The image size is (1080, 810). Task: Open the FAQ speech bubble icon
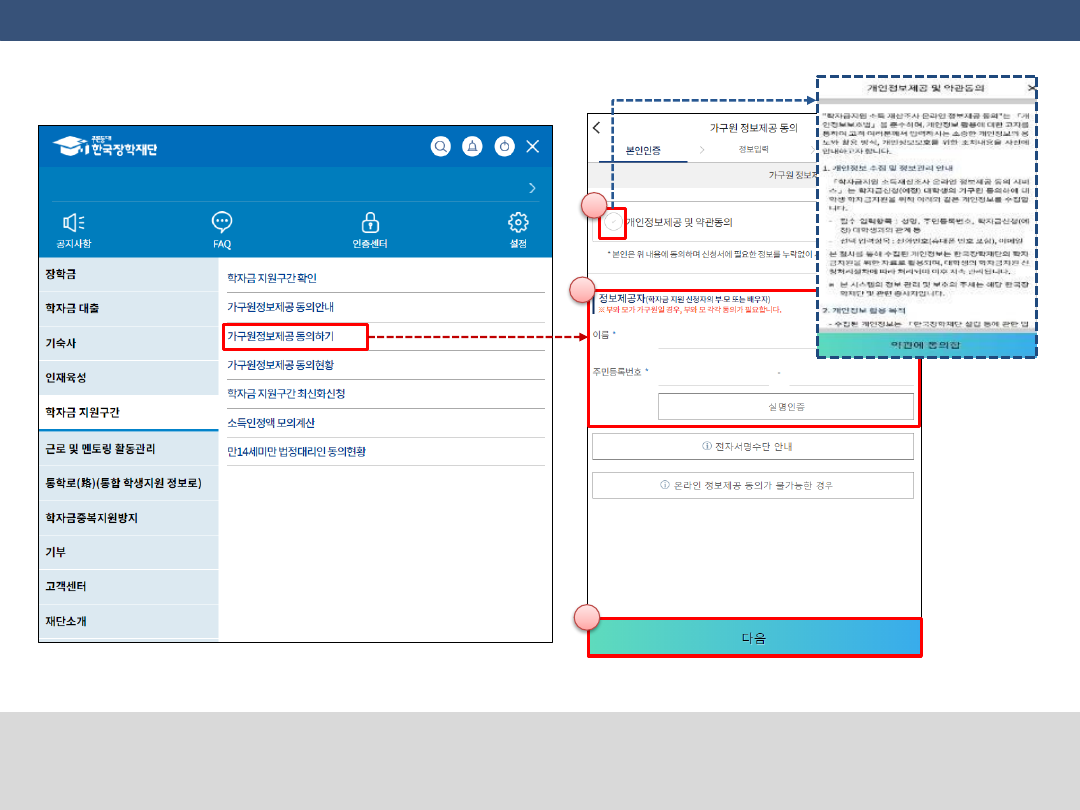222,223
